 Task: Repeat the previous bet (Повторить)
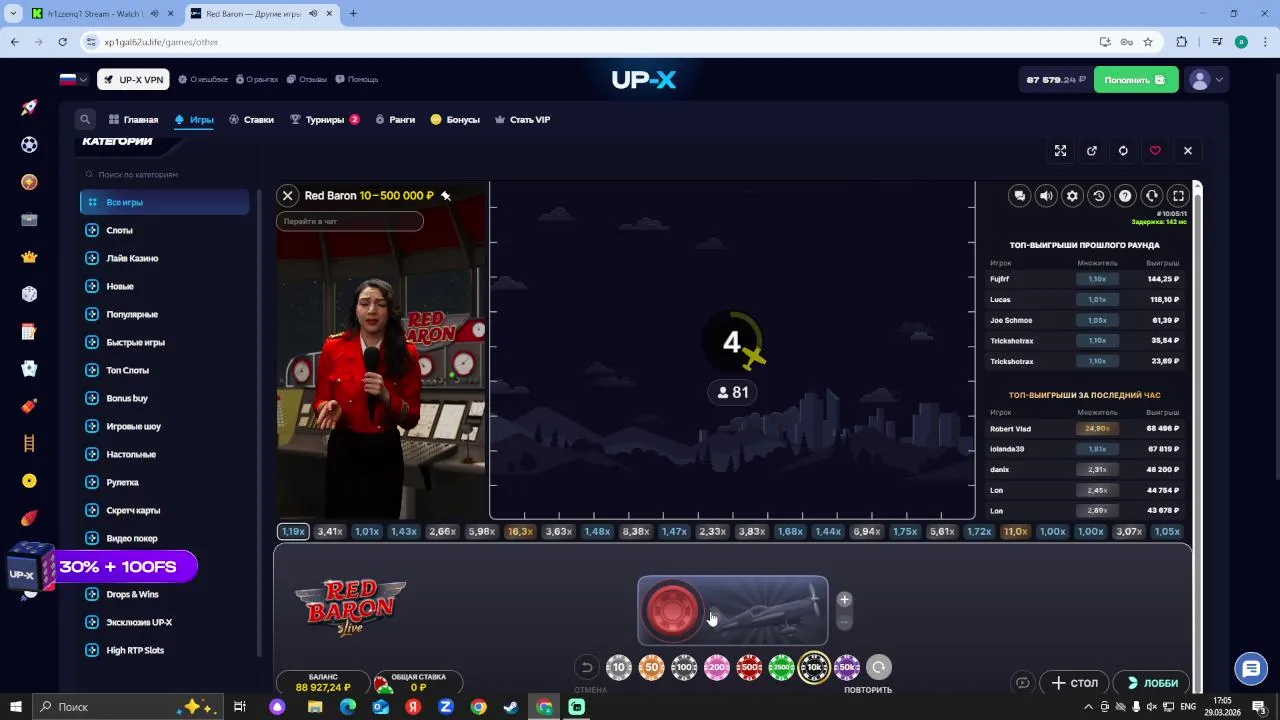coord(878,668)
